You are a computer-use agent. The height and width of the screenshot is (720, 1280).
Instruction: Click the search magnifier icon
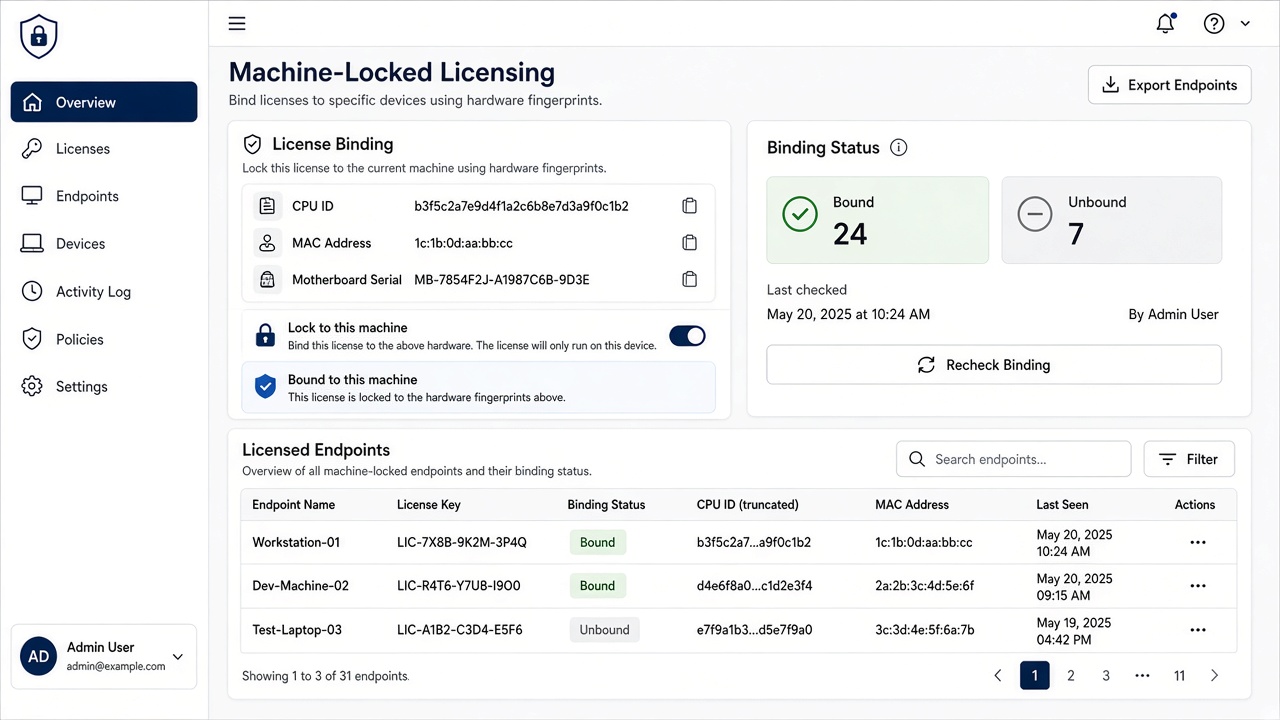(917, 459)
